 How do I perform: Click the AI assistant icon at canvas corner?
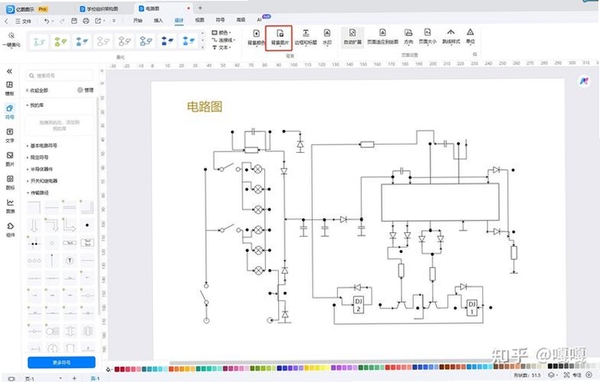pyautogui.click(x=584, y=81)
